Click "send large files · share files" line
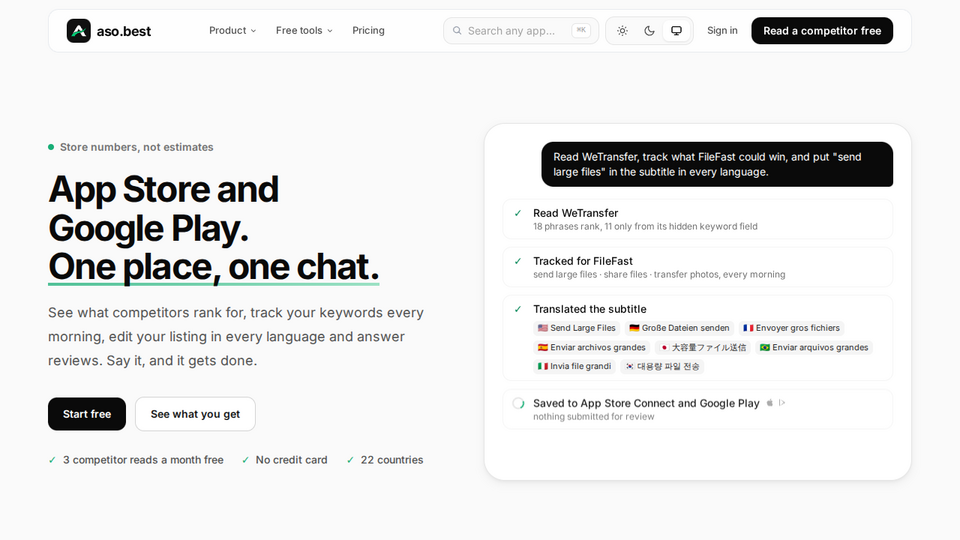The image size is (960, 540). (x=659, y=274)
